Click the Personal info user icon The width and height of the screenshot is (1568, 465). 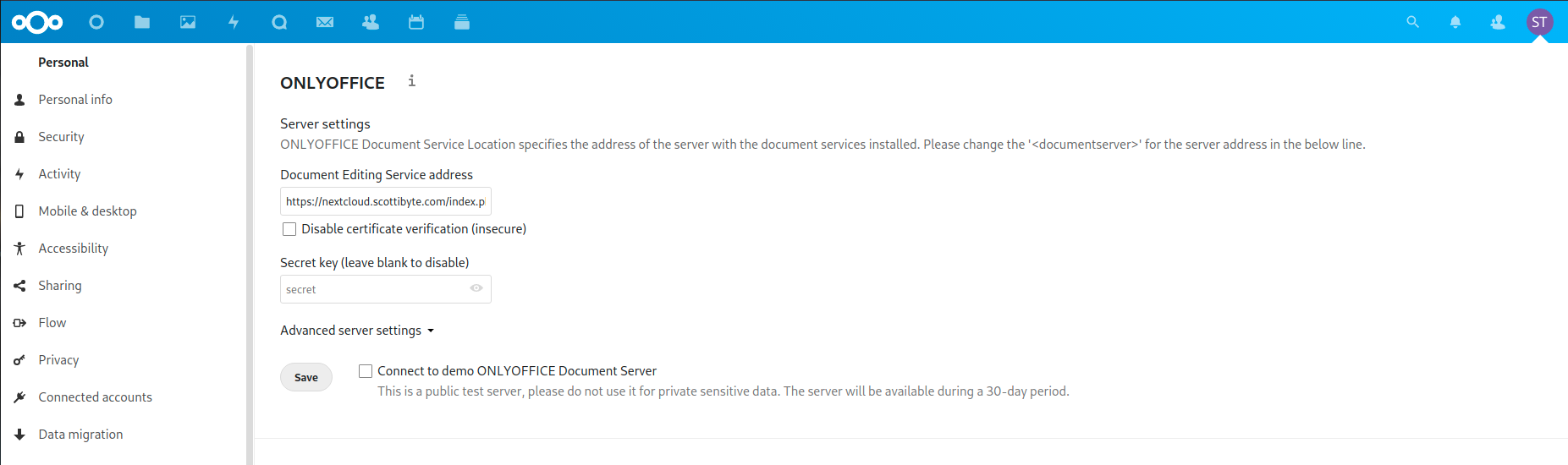(x=19, y=100)
